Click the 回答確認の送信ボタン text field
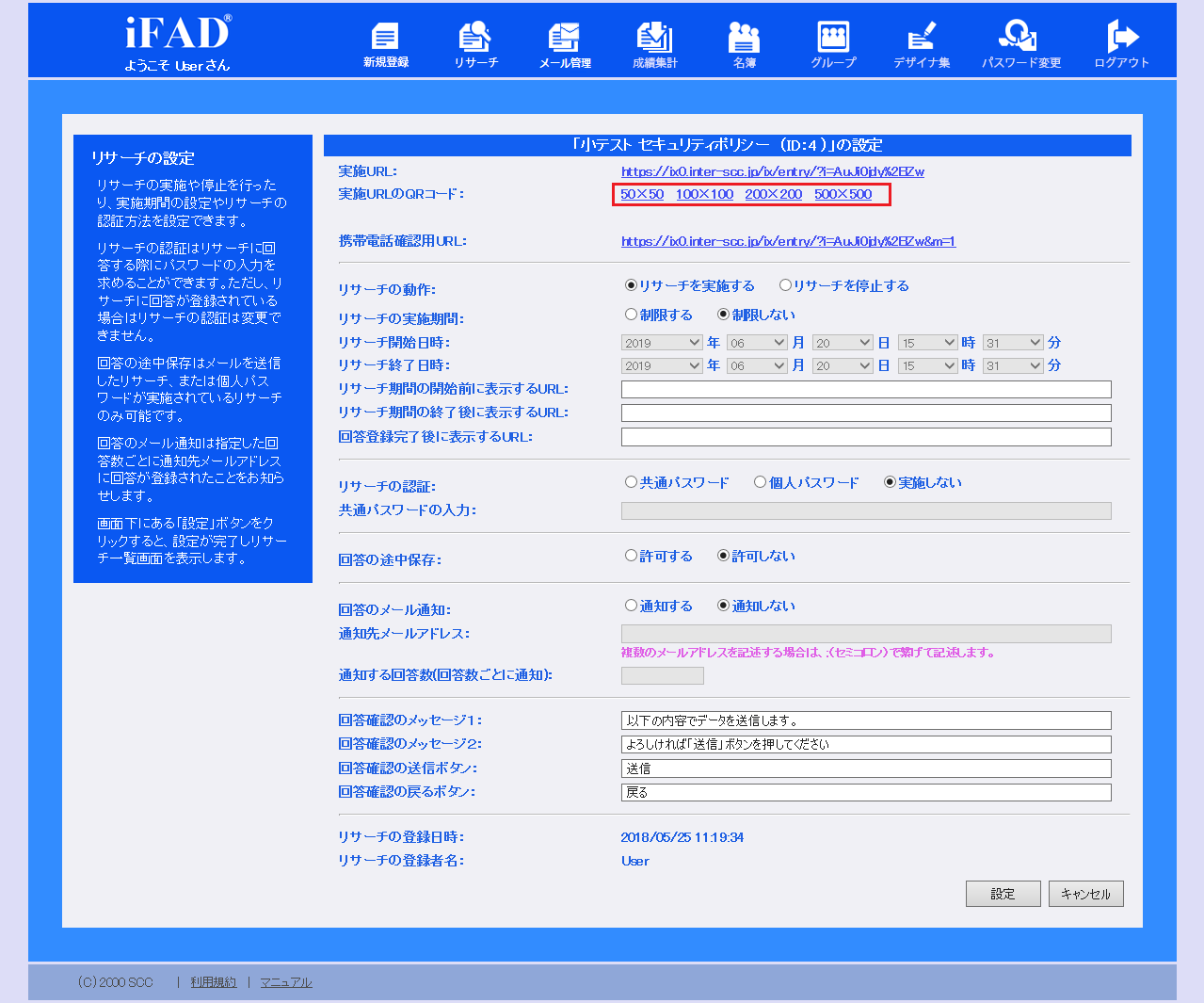The image size is (1204, 1003). pyautogui.click(x=866, y=768)
